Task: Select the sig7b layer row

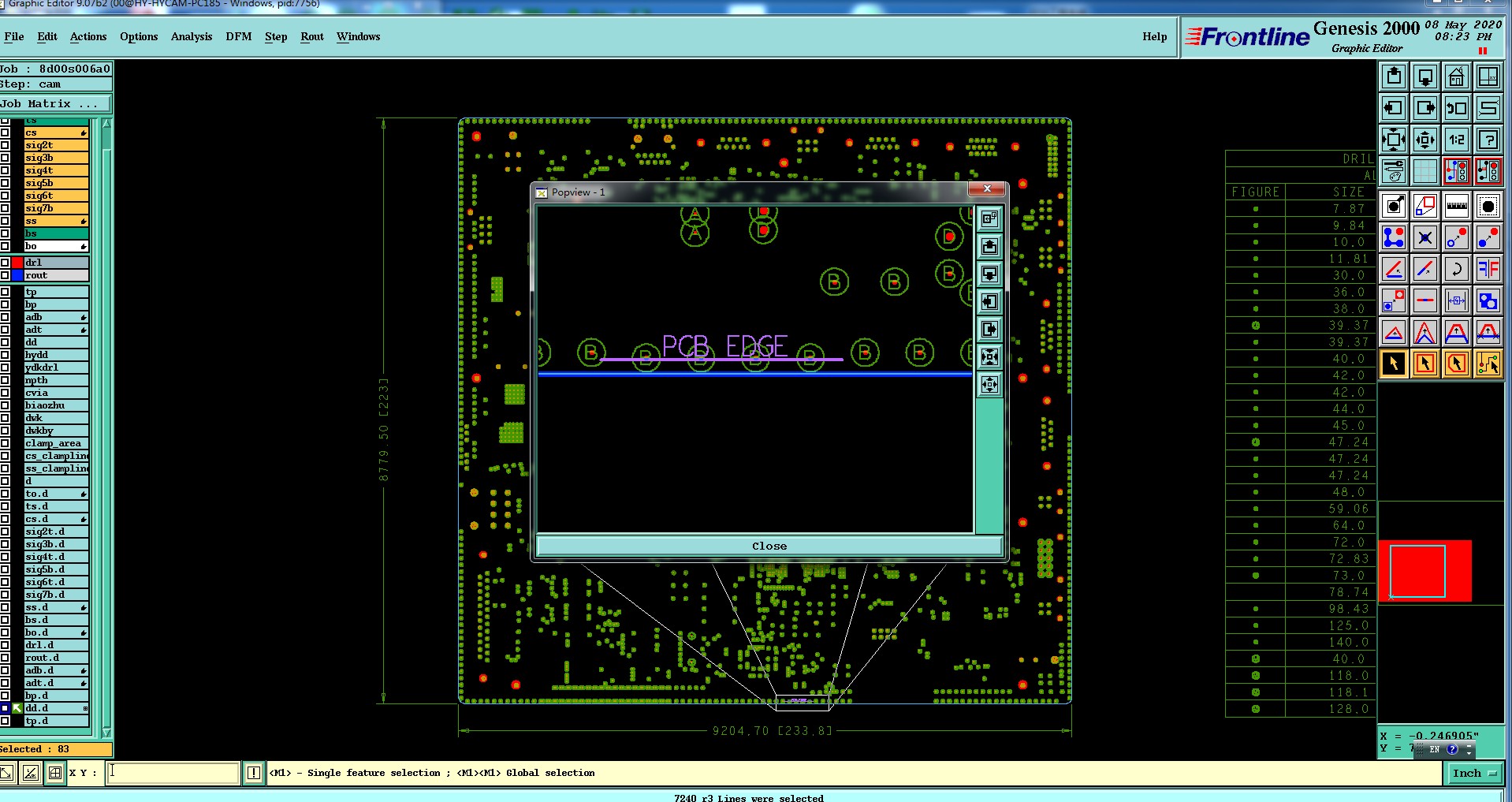Action: point(56,208)
